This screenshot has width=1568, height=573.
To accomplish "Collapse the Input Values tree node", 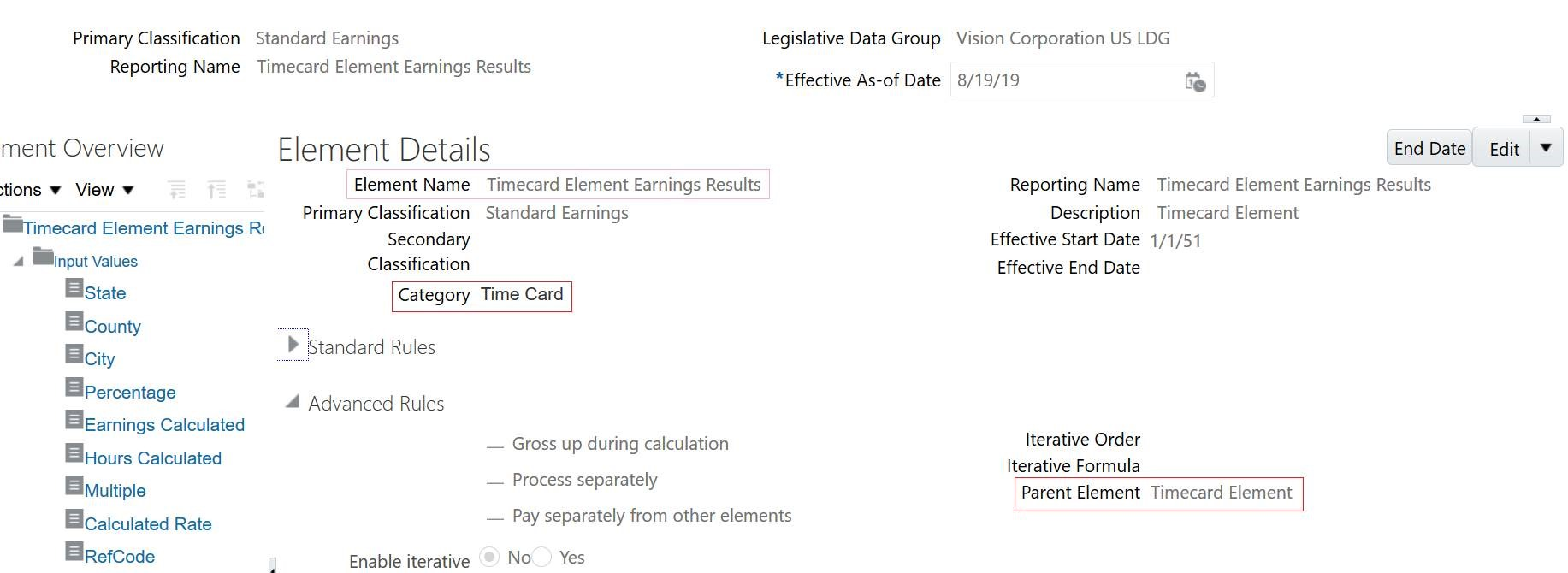I will 18,262.
